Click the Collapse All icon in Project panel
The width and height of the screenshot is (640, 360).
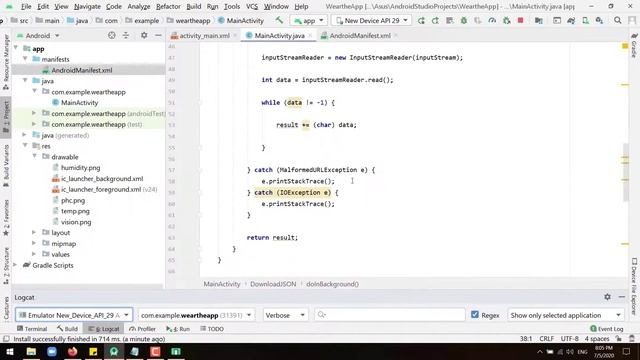(126, 36)
